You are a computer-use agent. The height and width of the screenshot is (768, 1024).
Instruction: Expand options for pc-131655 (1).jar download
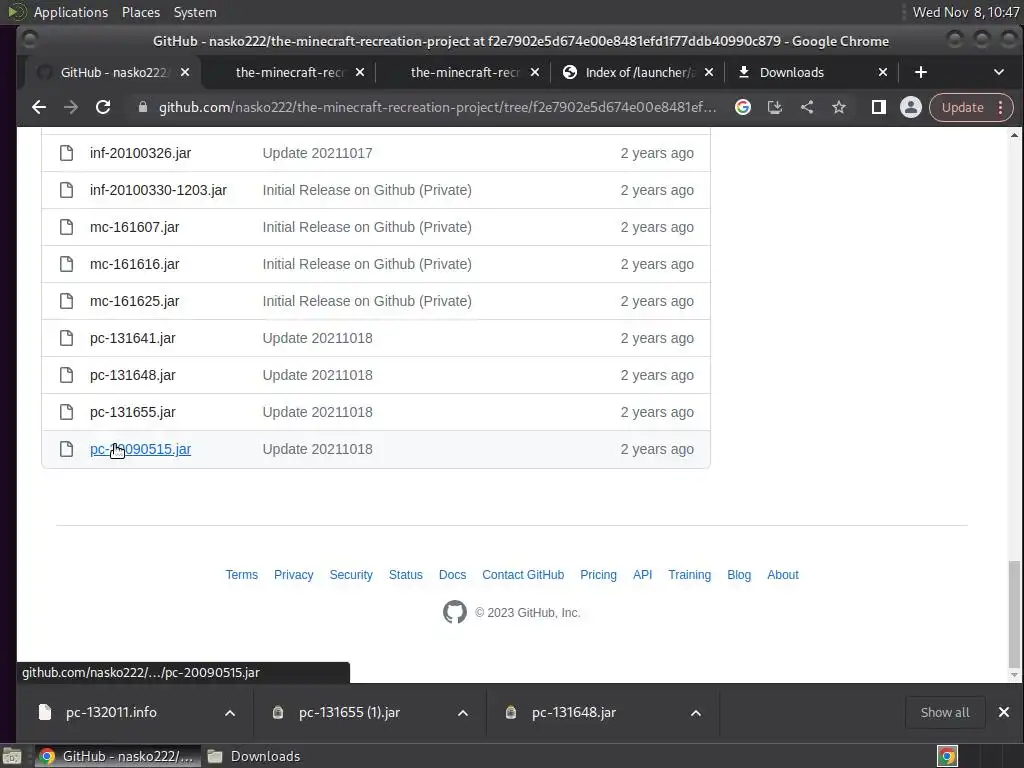pos(463,713)
